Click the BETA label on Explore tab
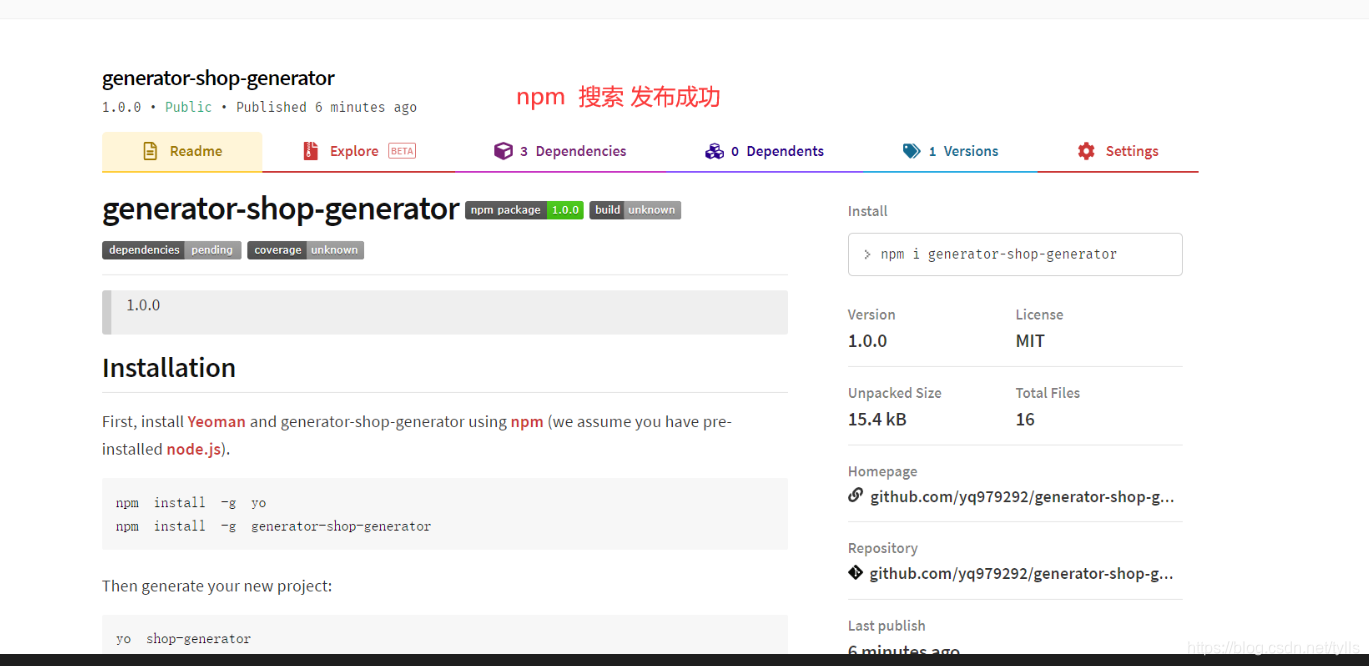The image size is (1369, 666). [x=402, y=151]
